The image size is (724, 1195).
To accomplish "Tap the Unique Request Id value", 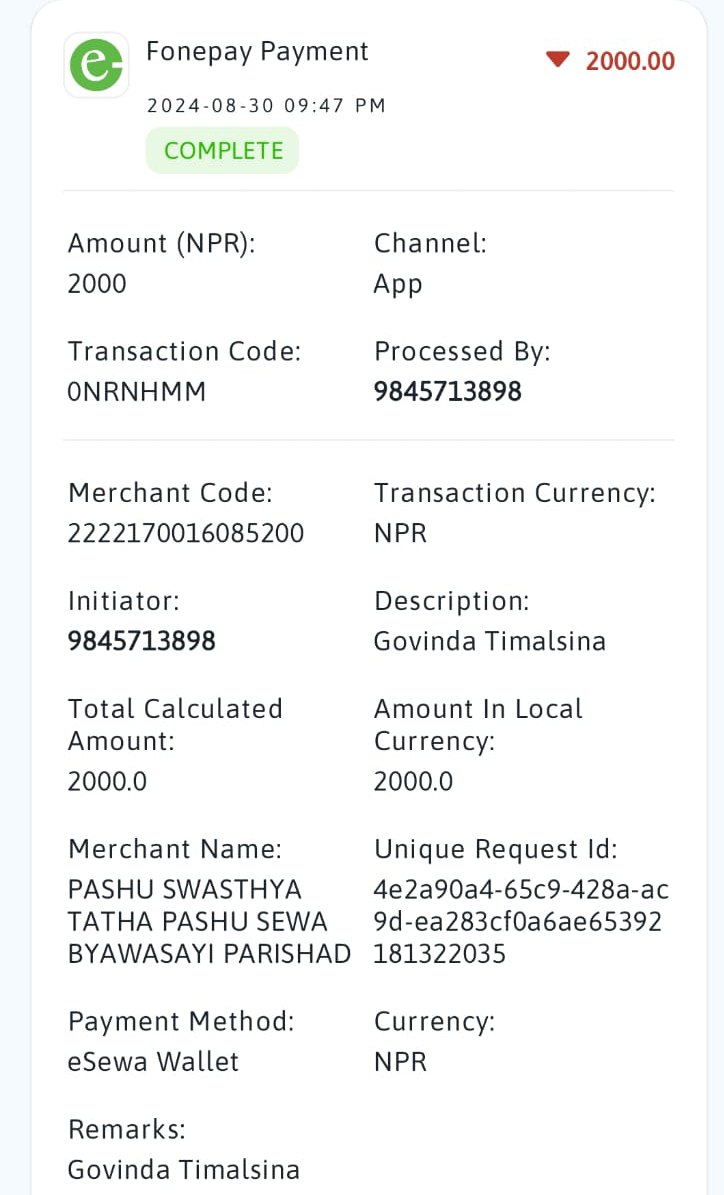I will tap(521, 921).
